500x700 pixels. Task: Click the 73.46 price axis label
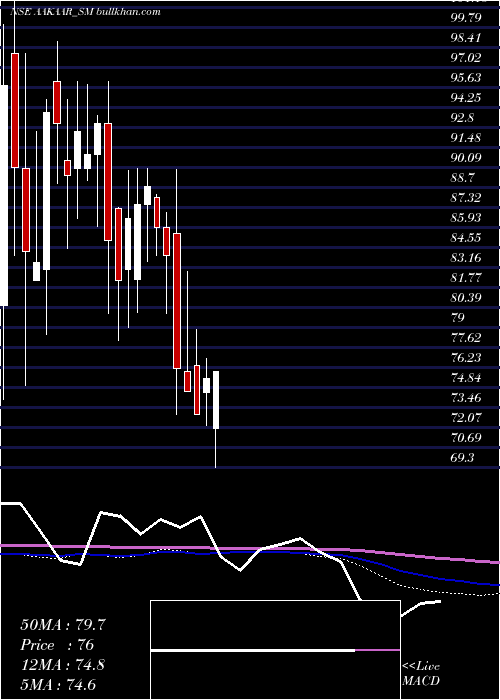tap(466, 397)
